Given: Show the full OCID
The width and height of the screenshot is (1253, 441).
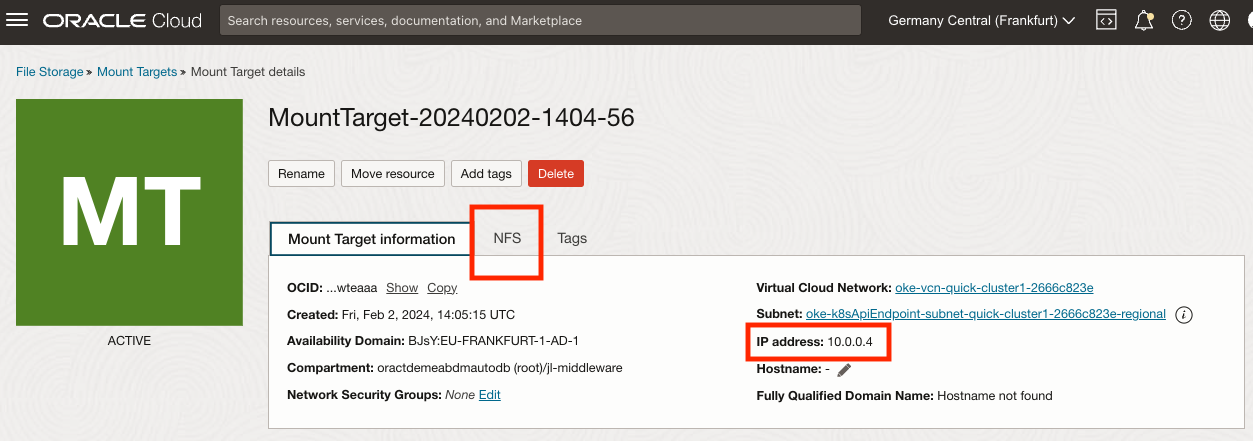Looking at the screenshot, I should click(402, 287).
